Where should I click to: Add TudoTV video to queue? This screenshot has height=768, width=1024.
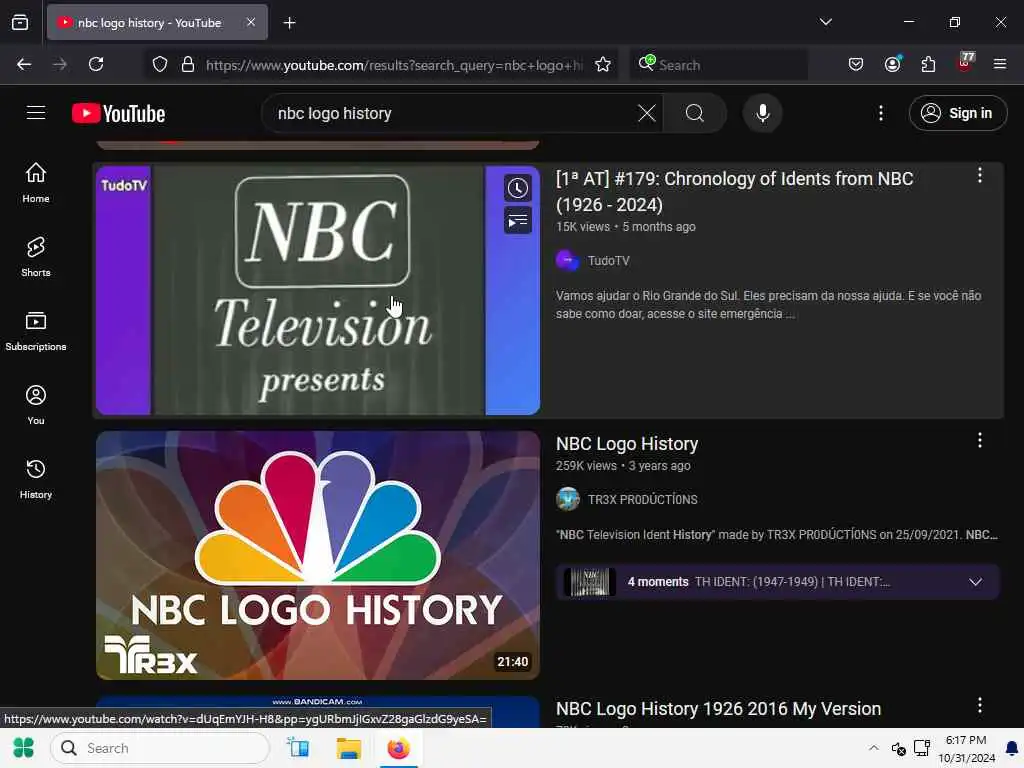(x=518, y=221)
